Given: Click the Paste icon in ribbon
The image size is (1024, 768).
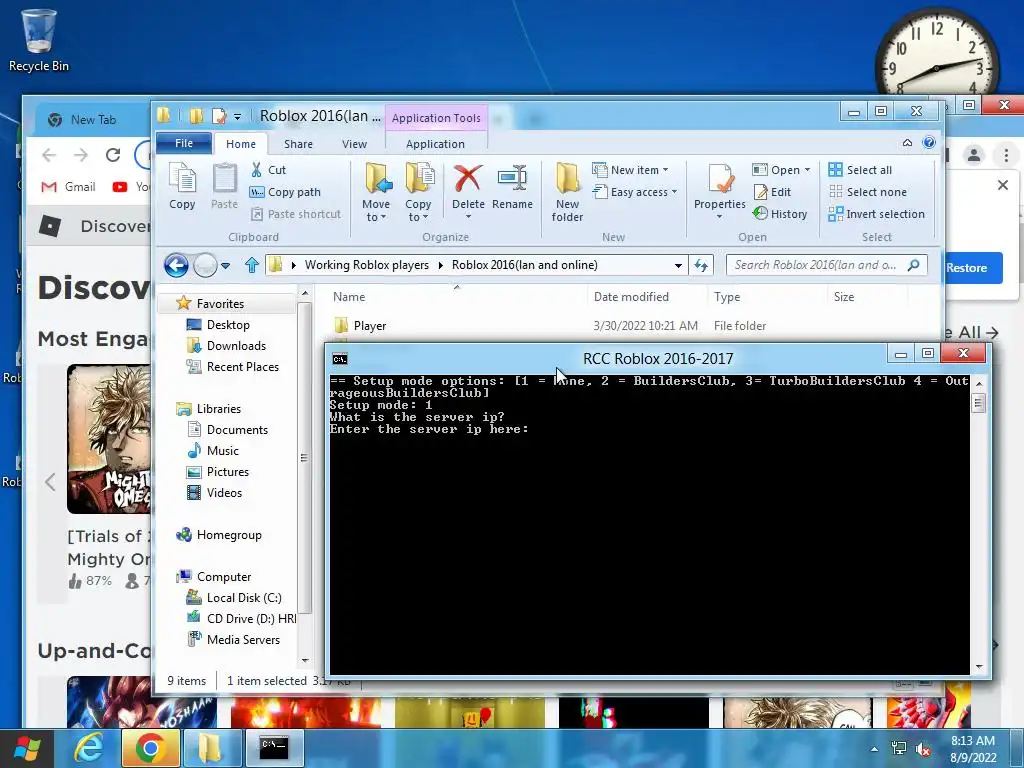Looking at the screenshot, I should click(224, 185).
